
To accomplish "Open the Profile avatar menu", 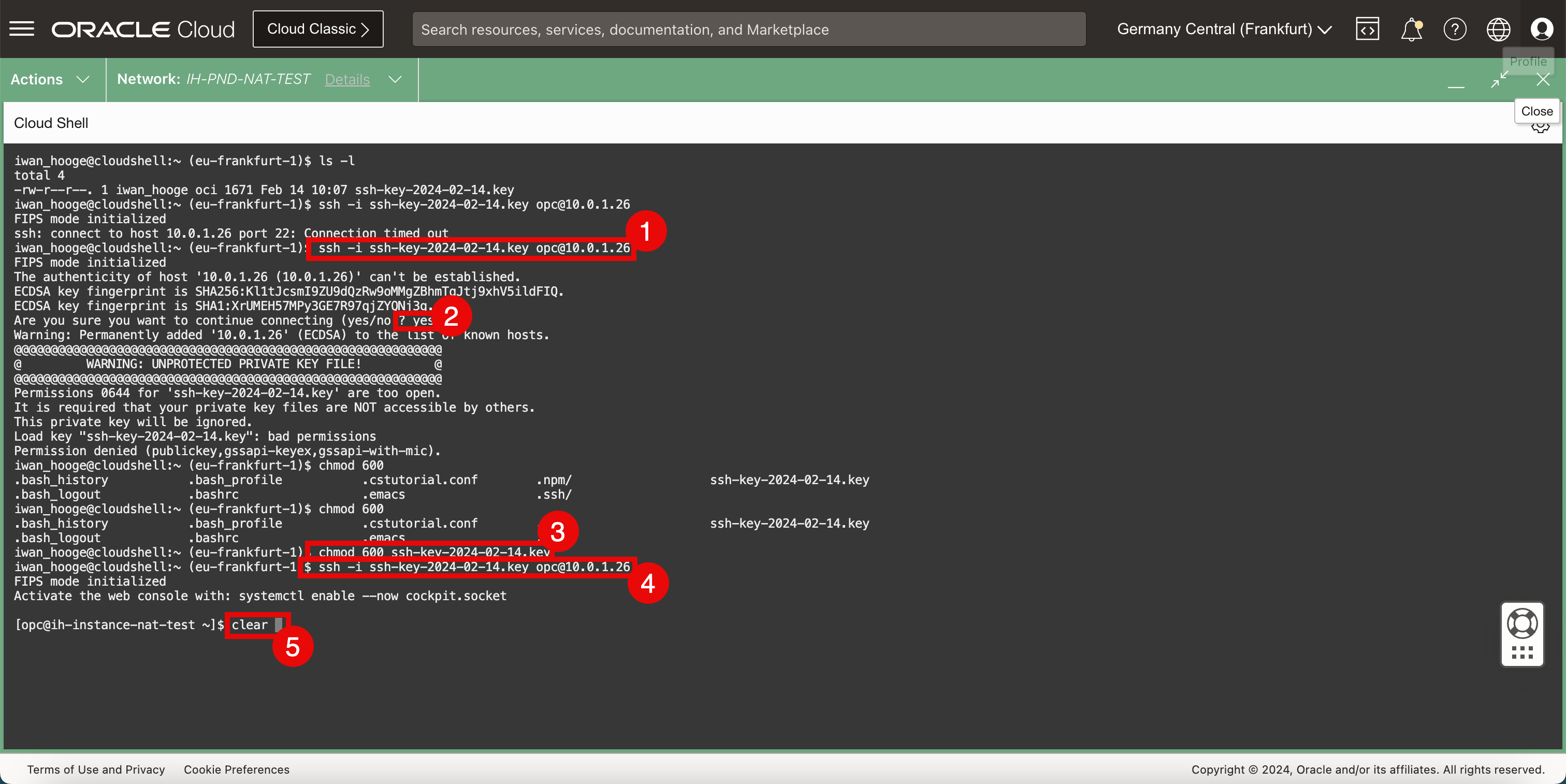I will tap(1542, 29).
